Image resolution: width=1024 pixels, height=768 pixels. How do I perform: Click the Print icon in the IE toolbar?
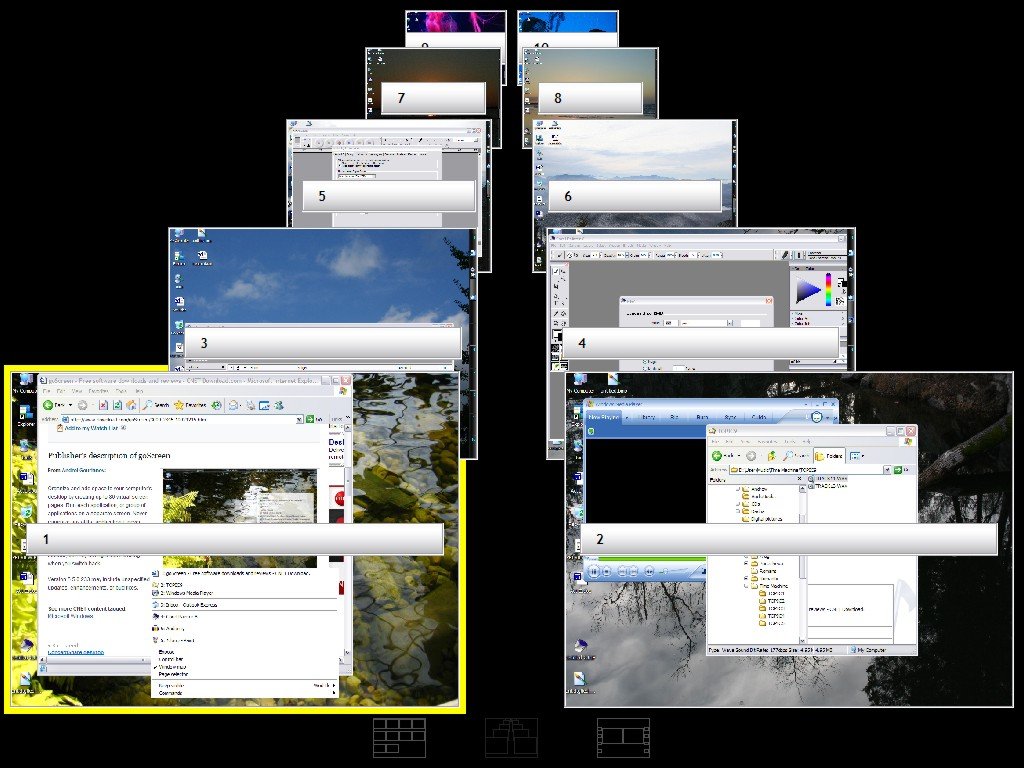click(250, 405)
